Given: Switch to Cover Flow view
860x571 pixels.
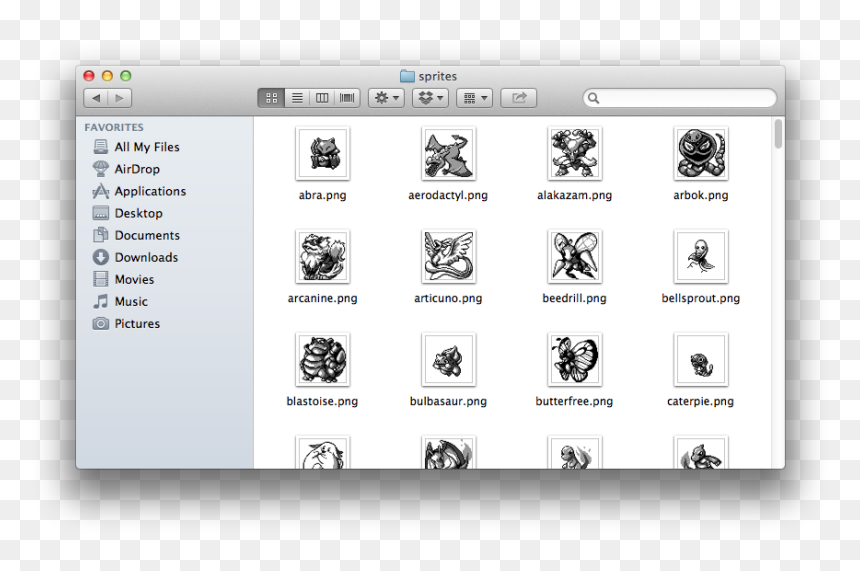Looking at the screenshot, I should click(x=347, y=98).
